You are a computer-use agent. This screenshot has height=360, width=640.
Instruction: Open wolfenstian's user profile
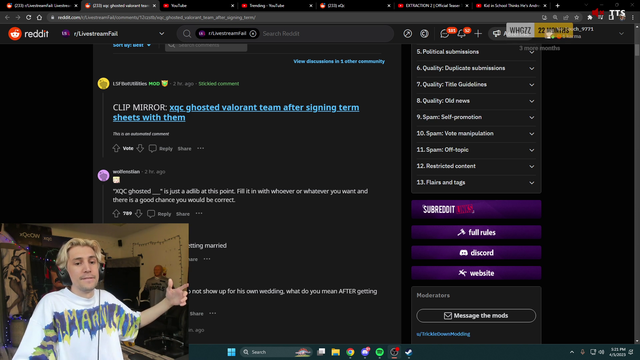click(x=126, y=171)
